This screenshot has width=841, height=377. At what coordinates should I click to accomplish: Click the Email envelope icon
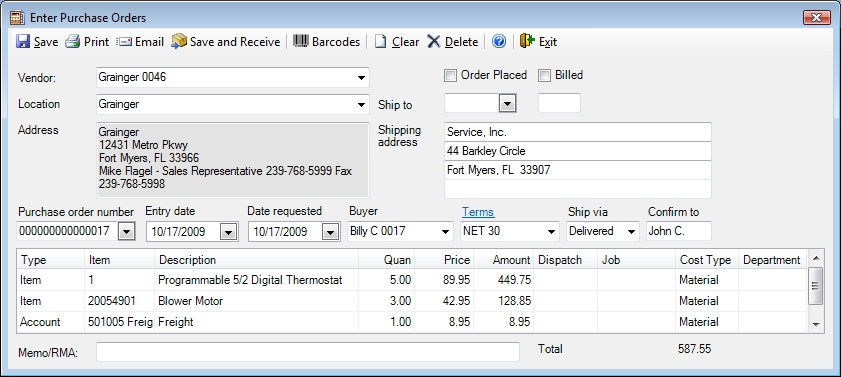[124, 41]
